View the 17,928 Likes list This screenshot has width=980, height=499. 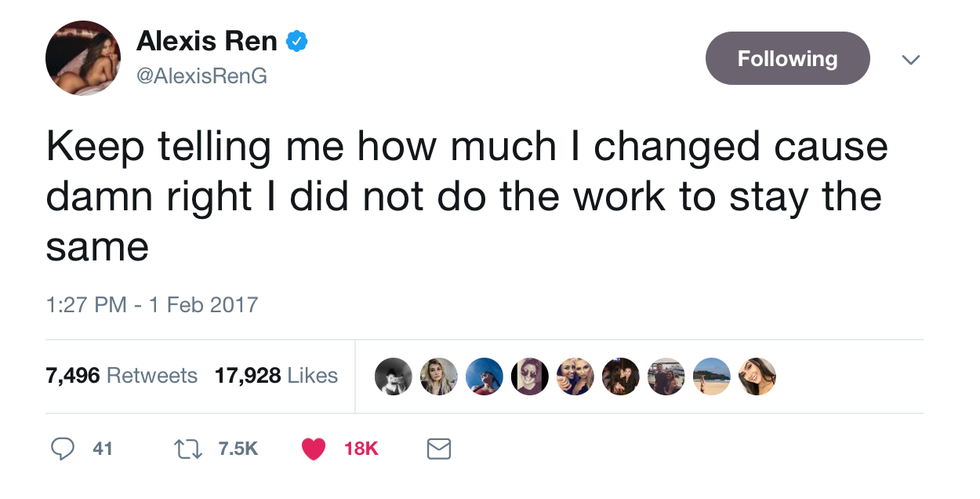pyautogui.click(x=276, y=376)
